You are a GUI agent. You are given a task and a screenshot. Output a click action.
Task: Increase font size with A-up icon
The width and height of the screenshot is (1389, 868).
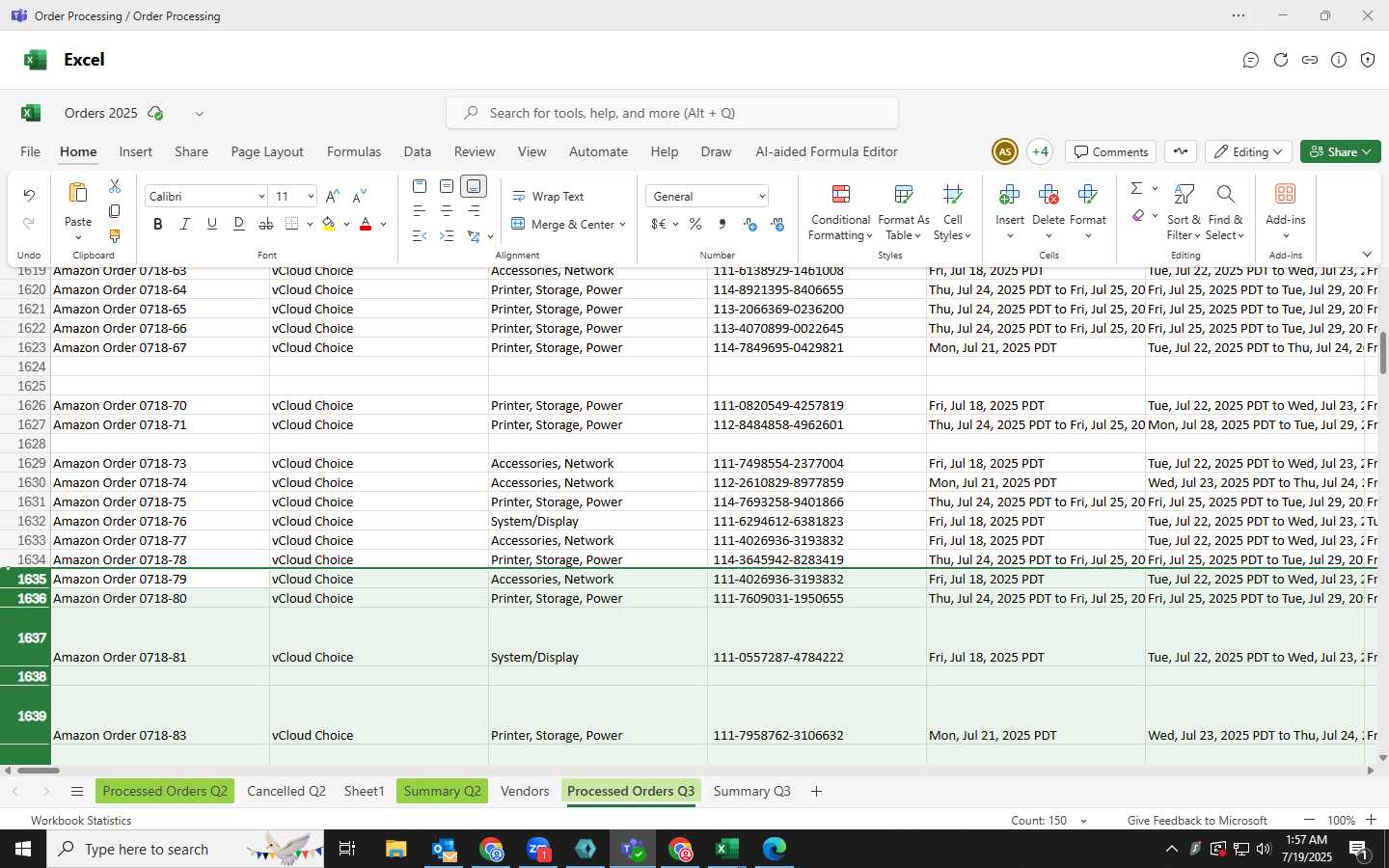332,196
